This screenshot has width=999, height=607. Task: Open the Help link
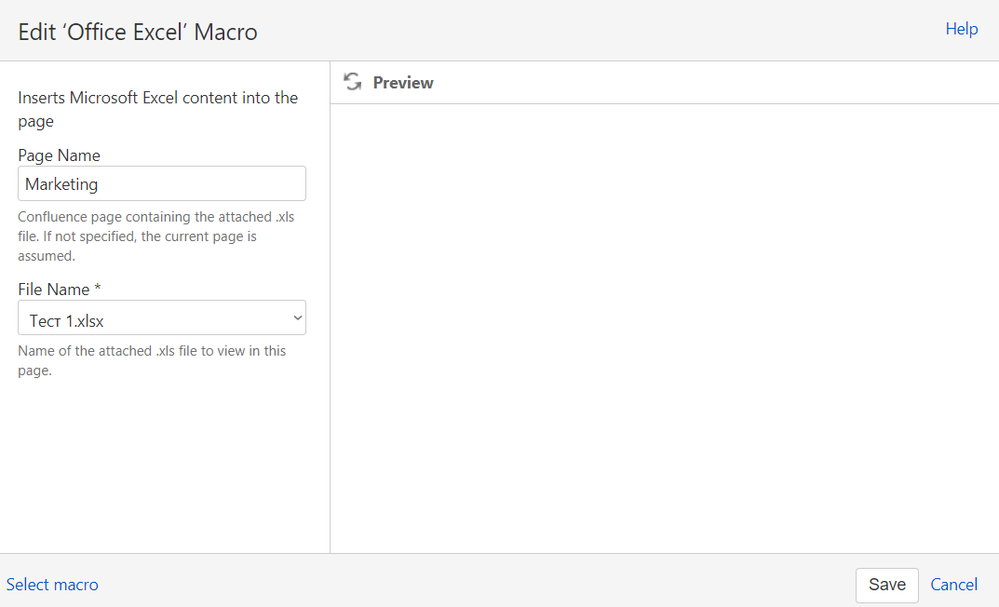coord(961,29)
